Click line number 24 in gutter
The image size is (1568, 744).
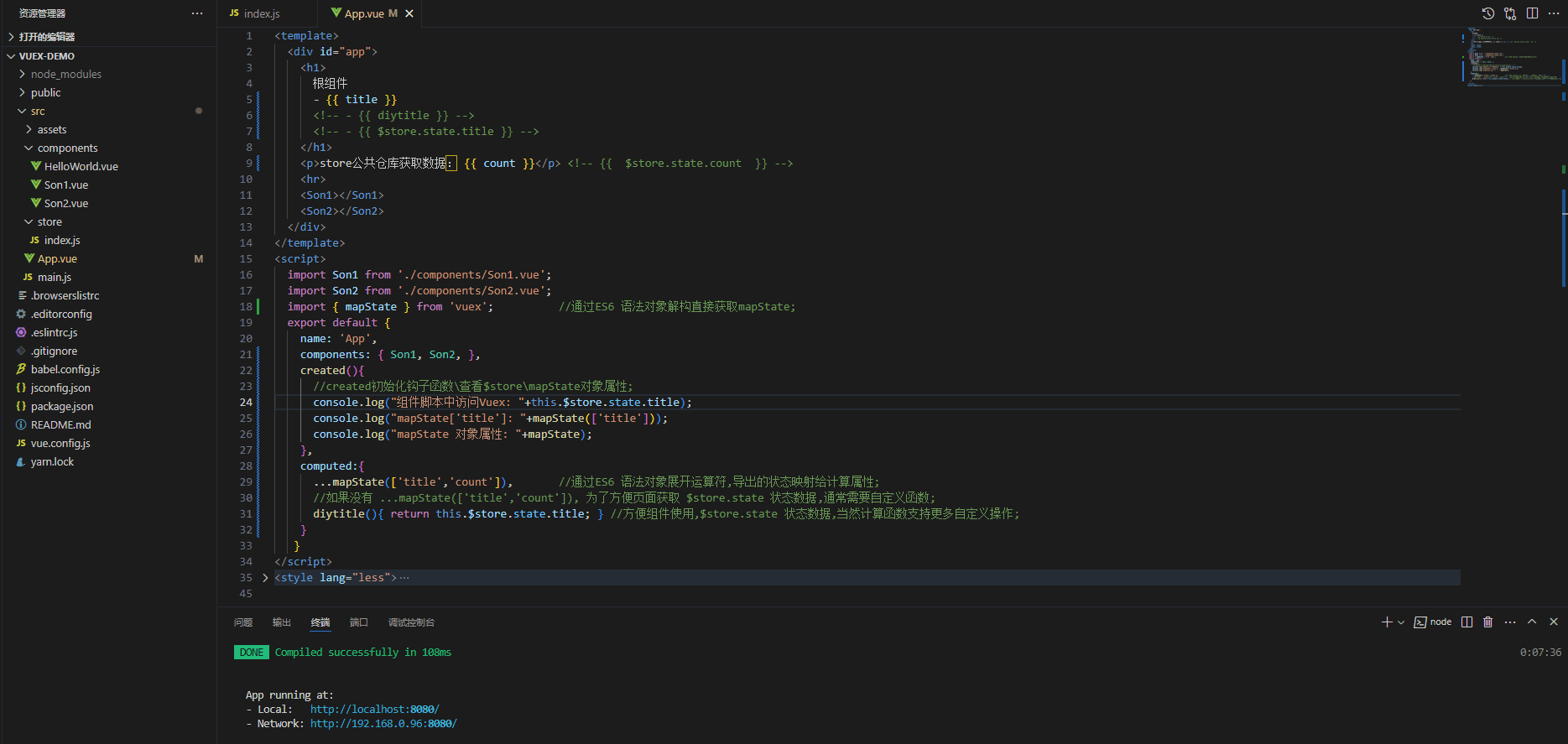pyautogui.click(x=246, y=403)
